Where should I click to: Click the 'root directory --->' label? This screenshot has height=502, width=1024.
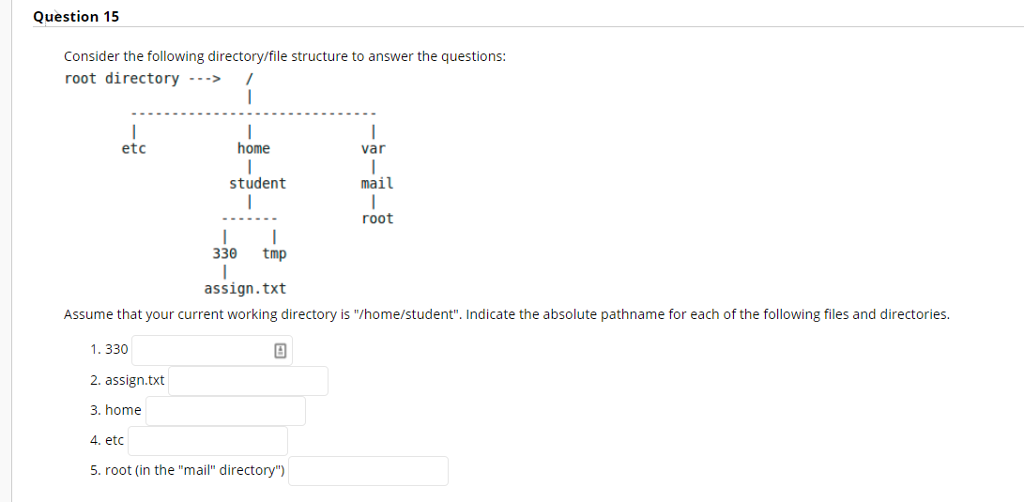coord(142,78)
